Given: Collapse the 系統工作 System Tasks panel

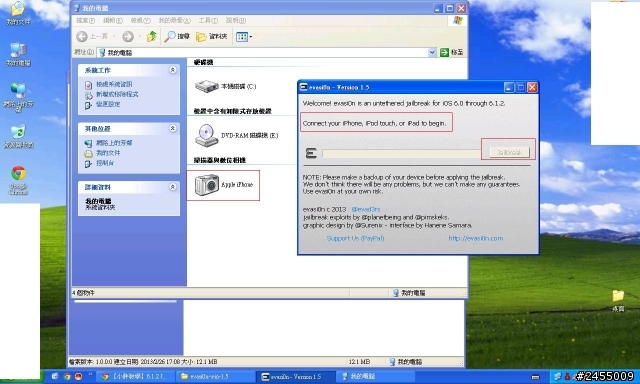Looking at the screenshot, I should tap(173, 70).
